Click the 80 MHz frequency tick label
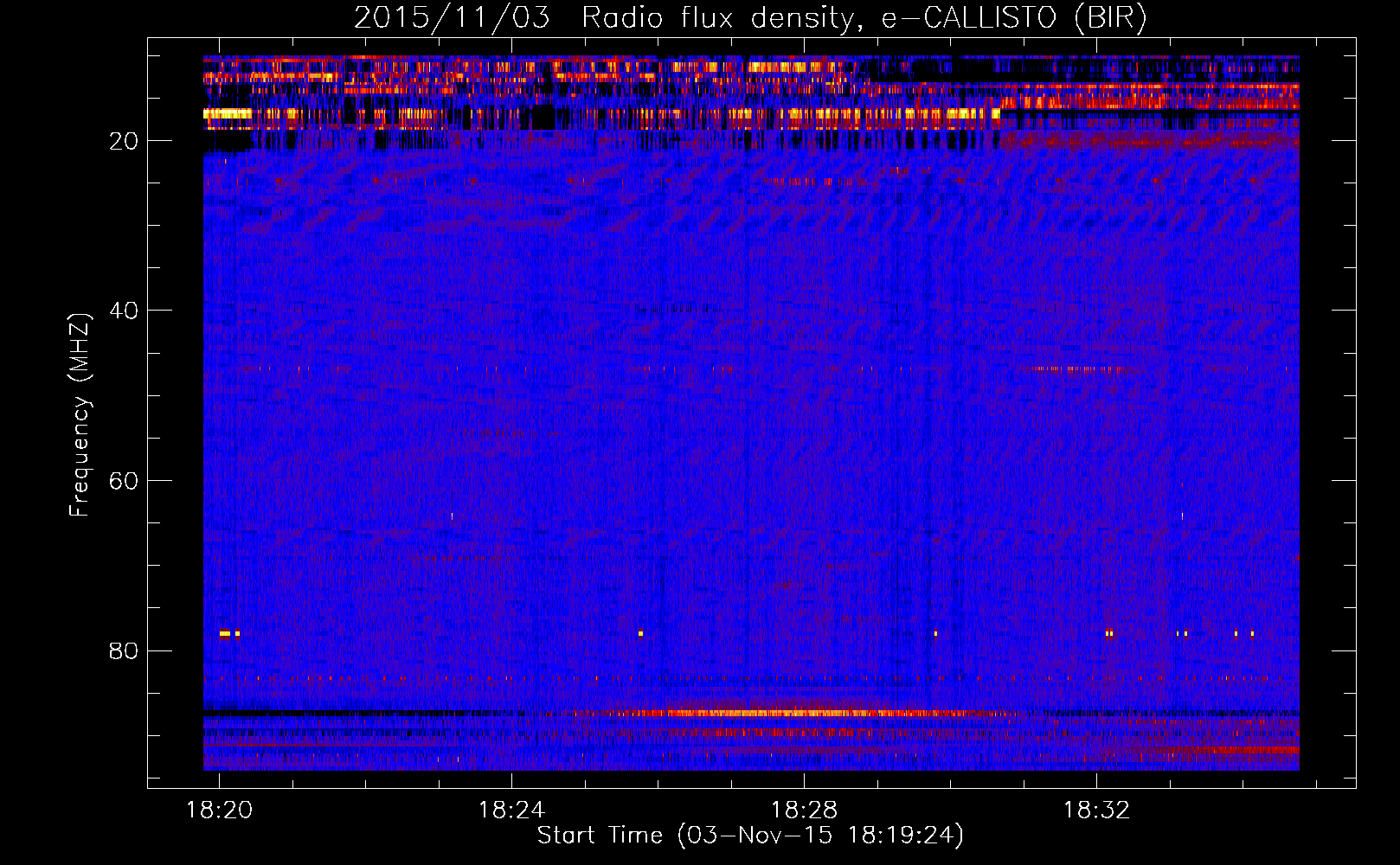1400x865 pixels. [124, 650]
